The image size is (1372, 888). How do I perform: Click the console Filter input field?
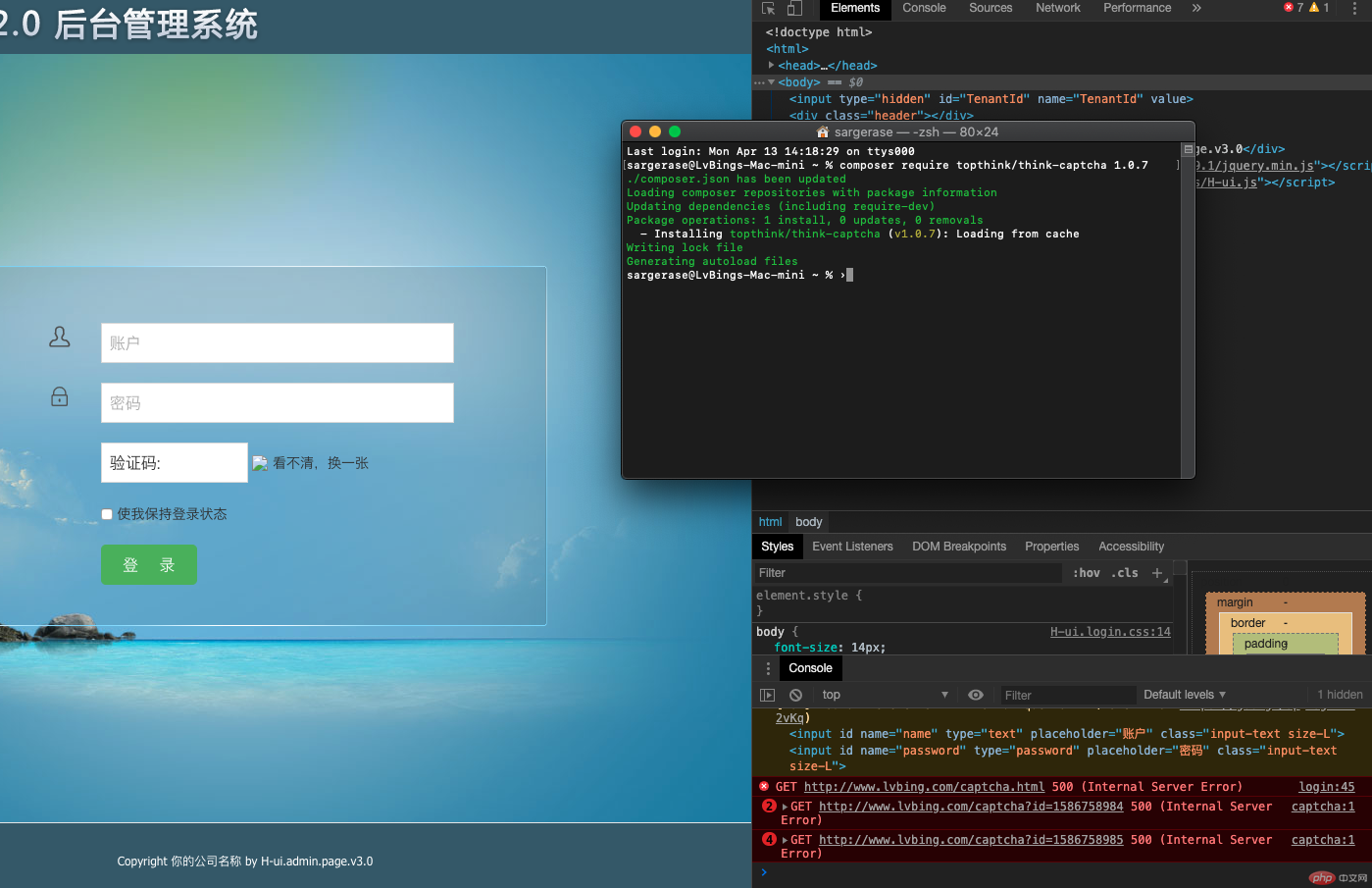[x=1066, y=696]
